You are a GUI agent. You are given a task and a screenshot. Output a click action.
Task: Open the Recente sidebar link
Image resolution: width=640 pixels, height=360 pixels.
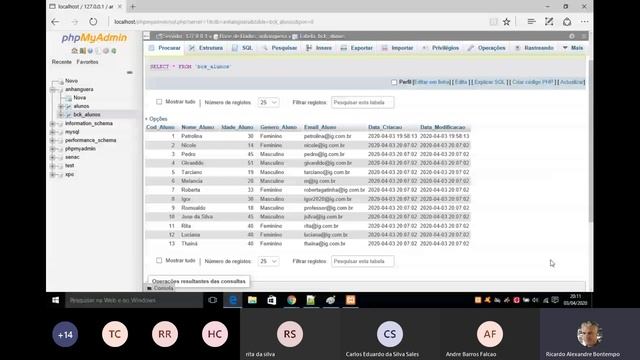click(x=62, y=62)
